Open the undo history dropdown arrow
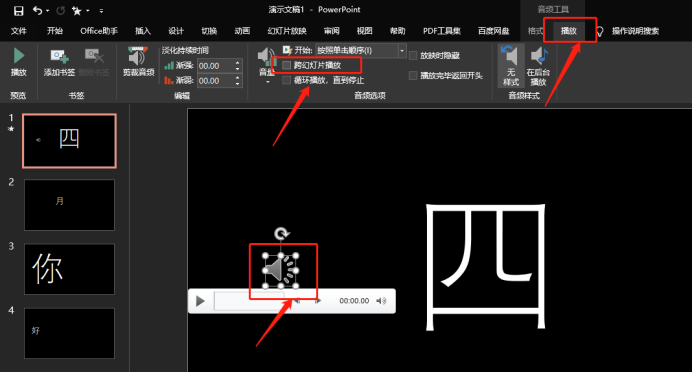 click(48, 11)
